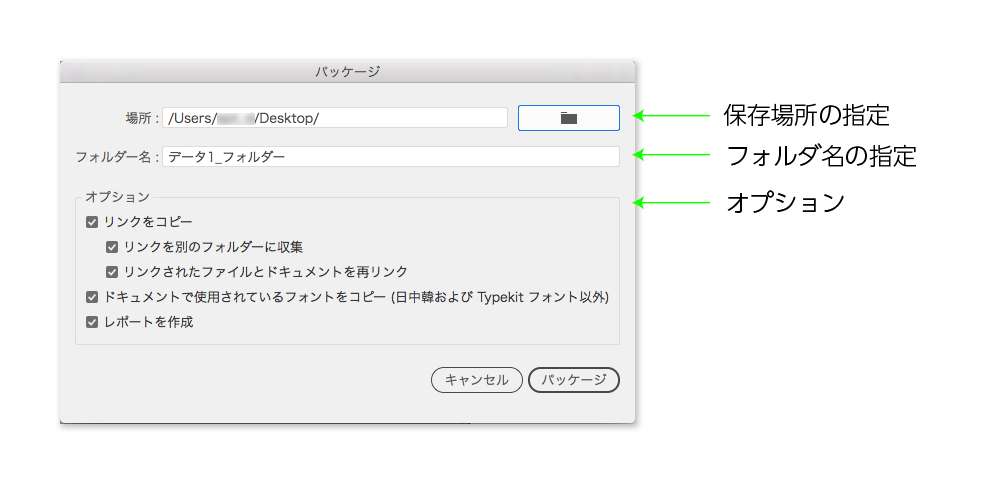Image resolution: width=992 pixels, height=496 pixels.
Task: Toggle リンクされたファイルとドキュメントを再リンク checkbox
Action: click(x=113, y=272)
